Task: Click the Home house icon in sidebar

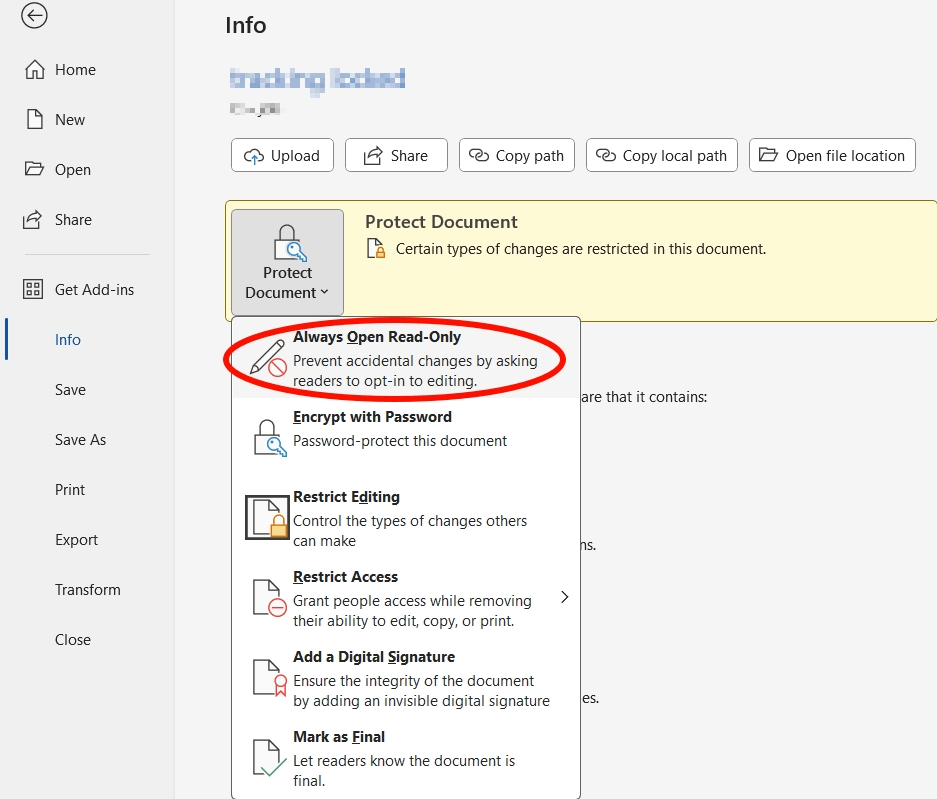Action: 33,70
